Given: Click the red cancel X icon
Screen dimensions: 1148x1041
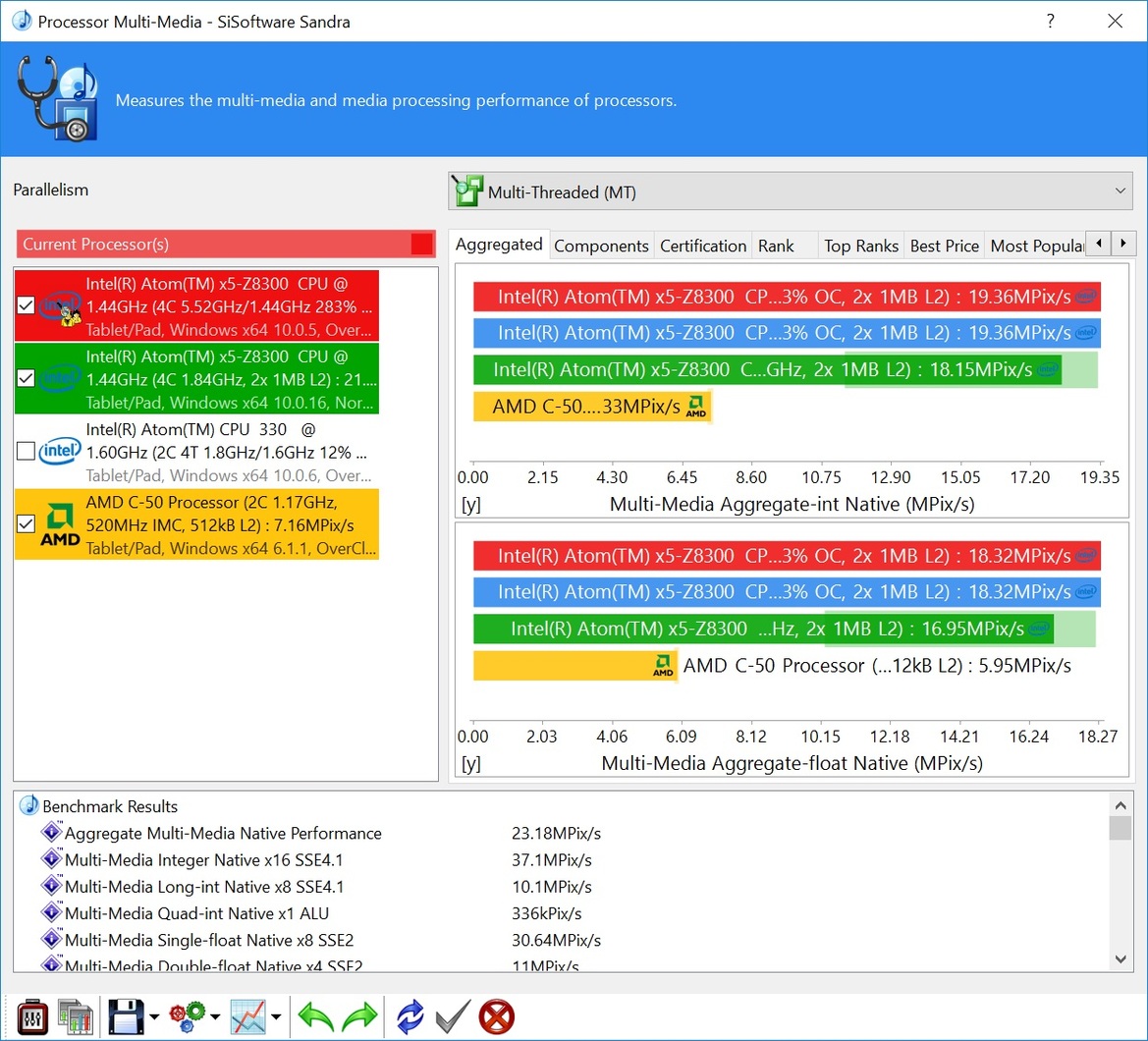Looking at the screenshot, I should [x=496, y=1016].
